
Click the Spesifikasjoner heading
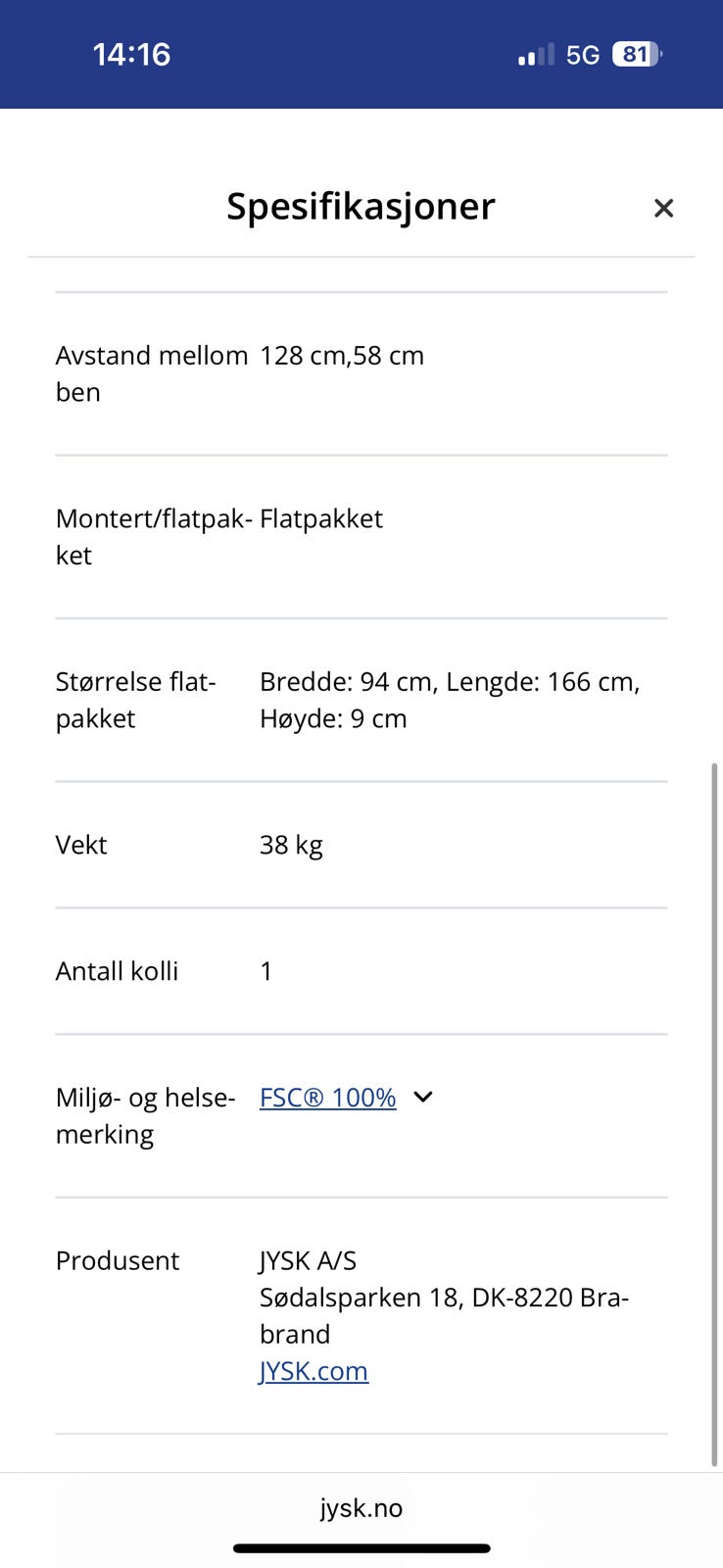361,207
